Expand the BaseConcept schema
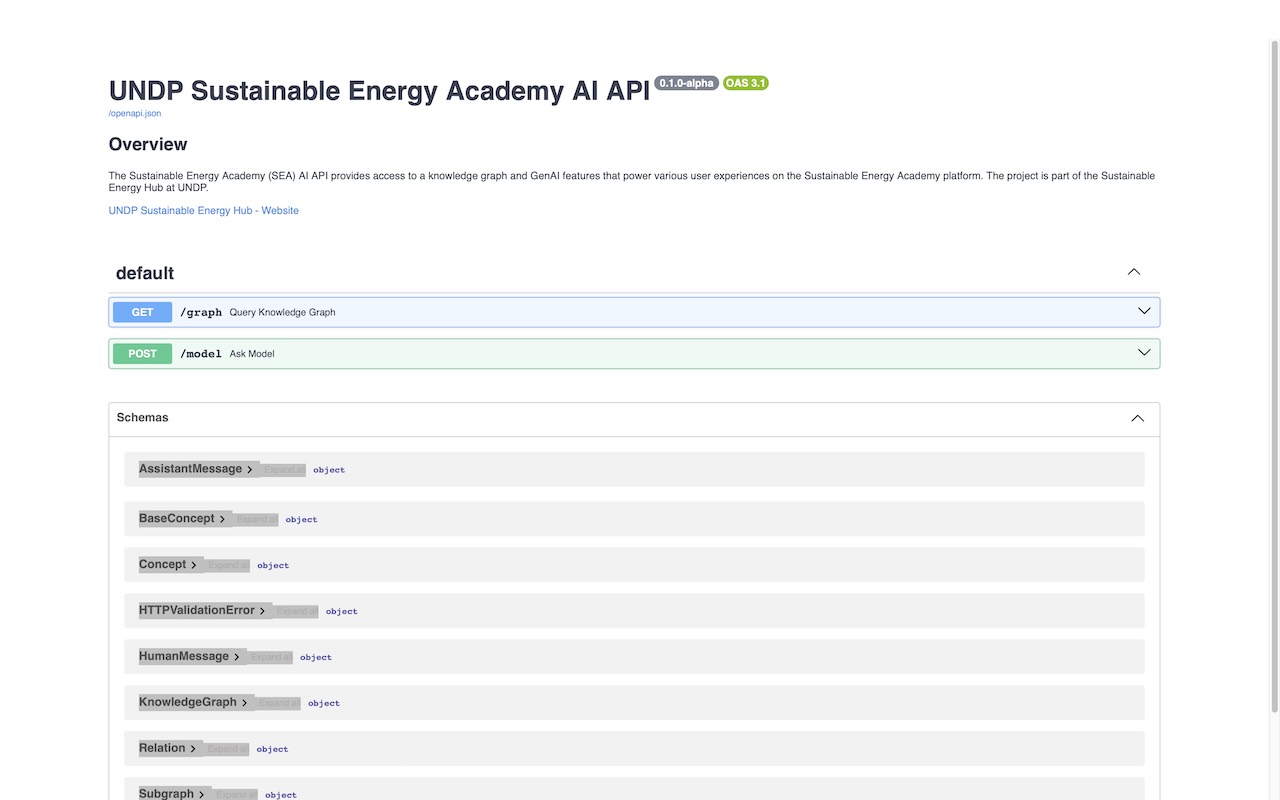This screenshot has height=800, width=1280. click(x=183, y=519)
